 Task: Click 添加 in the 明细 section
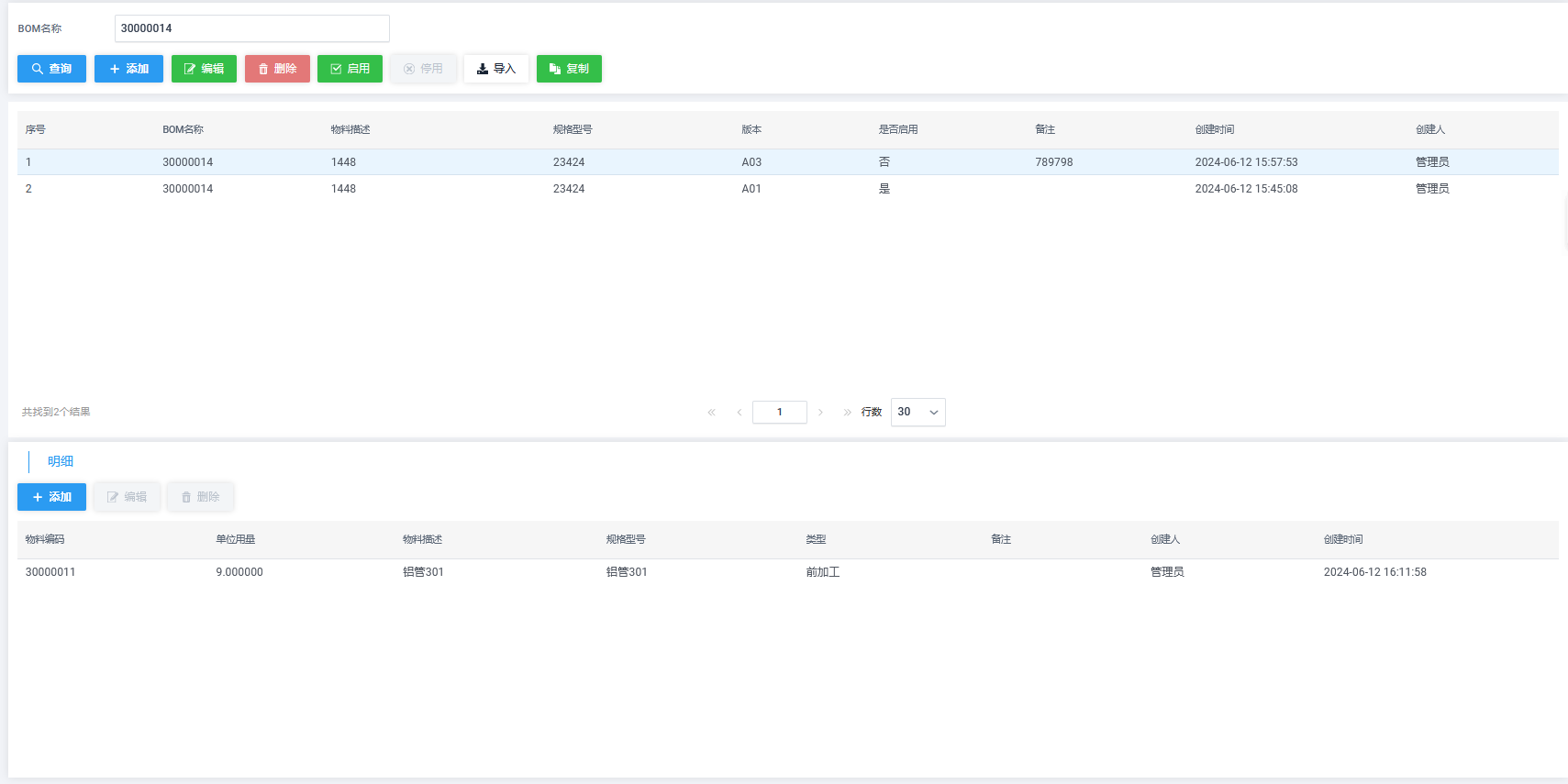pyautogui.click(x=51, y=497)
